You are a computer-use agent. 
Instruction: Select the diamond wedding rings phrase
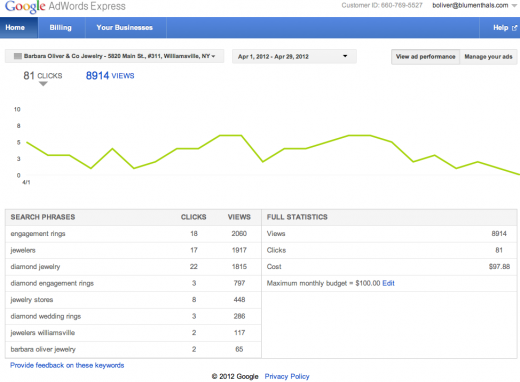(46, 316)
